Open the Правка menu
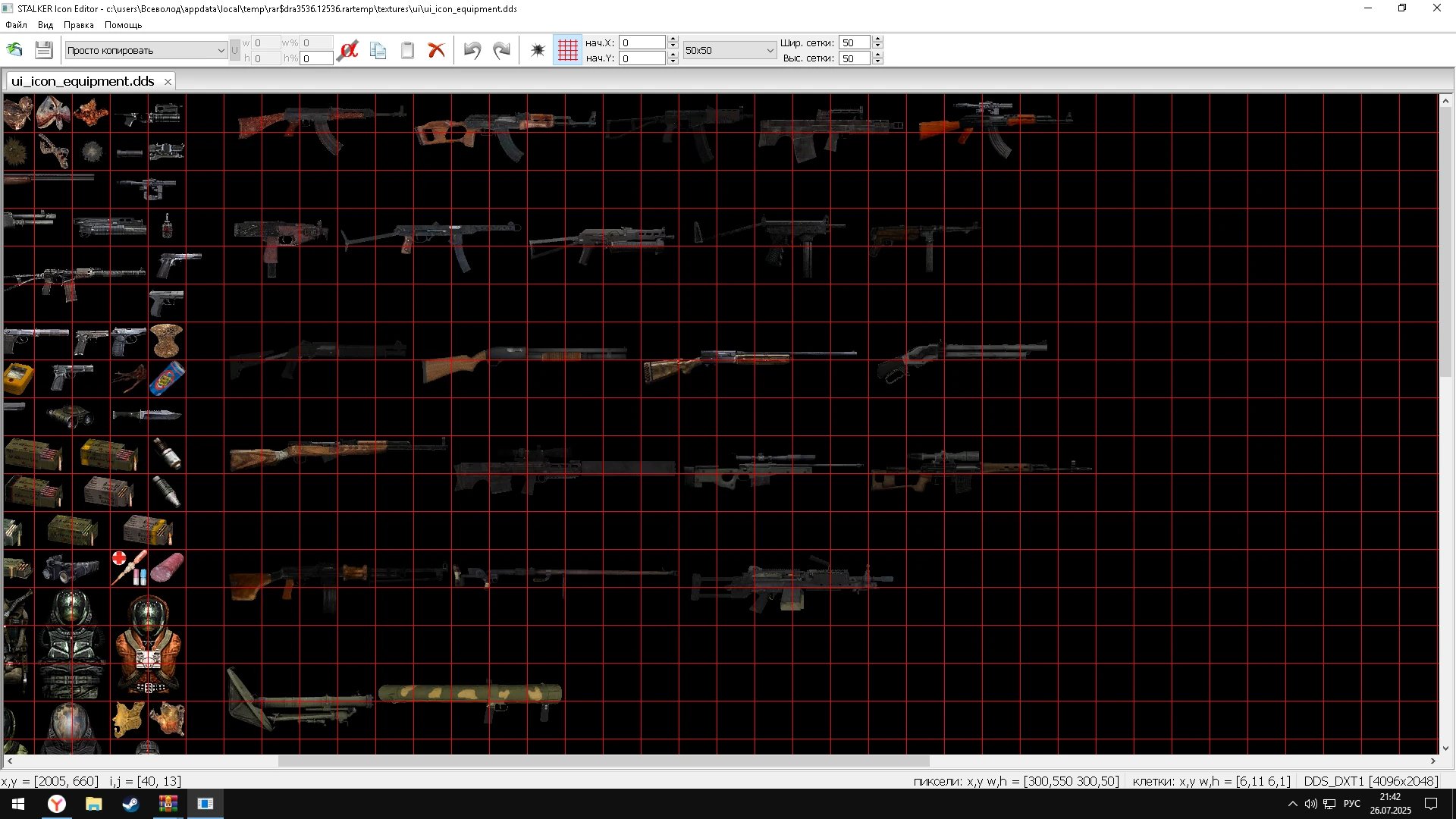 point(79,25)
